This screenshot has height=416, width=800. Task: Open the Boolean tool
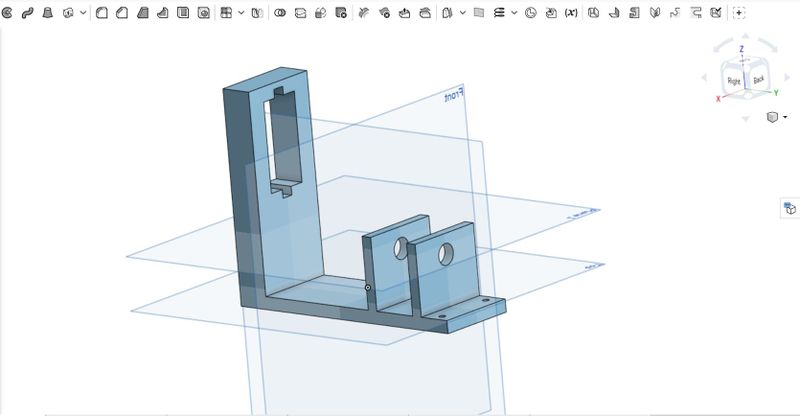coord(279,13)
